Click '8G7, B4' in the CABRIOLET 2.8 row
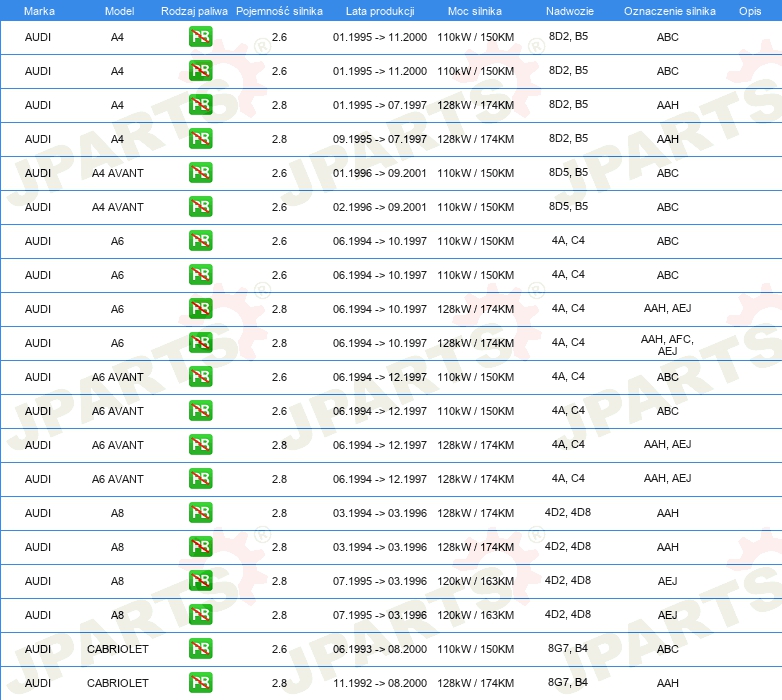The width and height of the screenshot is (782, 700). click(568, 682)
